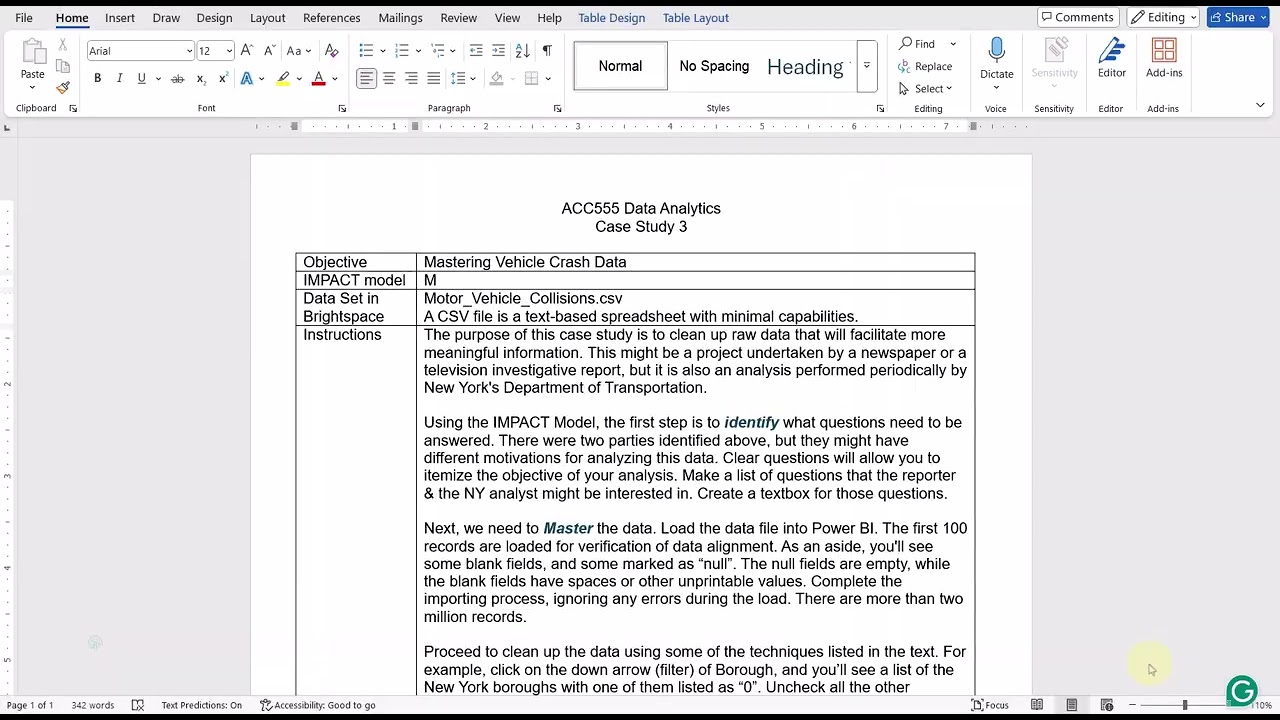Open the Borders dropdown arrow
Viewport: 1280px width, 720px height.
coord(548,79)
